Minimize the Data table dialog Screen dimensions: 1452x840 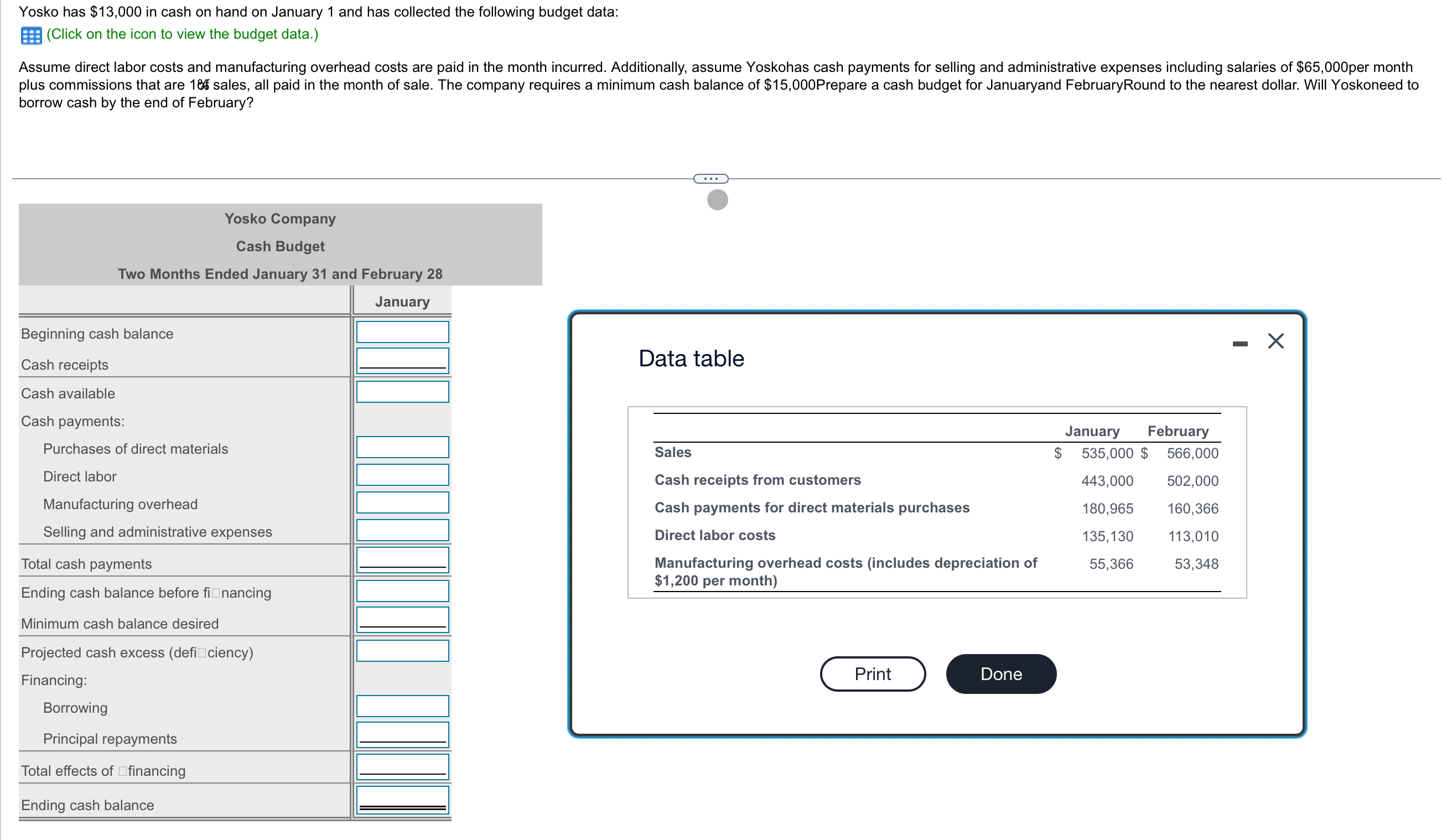1240,344
